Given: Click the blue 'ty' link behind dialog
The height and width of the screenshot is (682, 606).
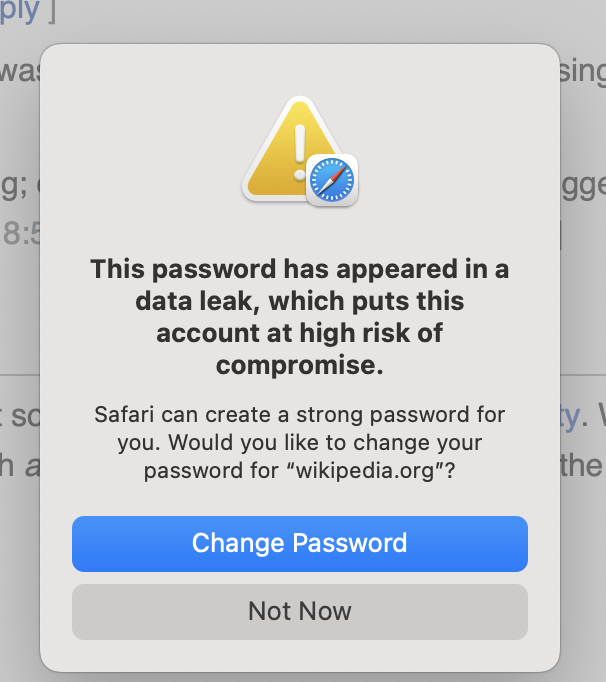Looking at the screenshot, I should click(570, 417).
